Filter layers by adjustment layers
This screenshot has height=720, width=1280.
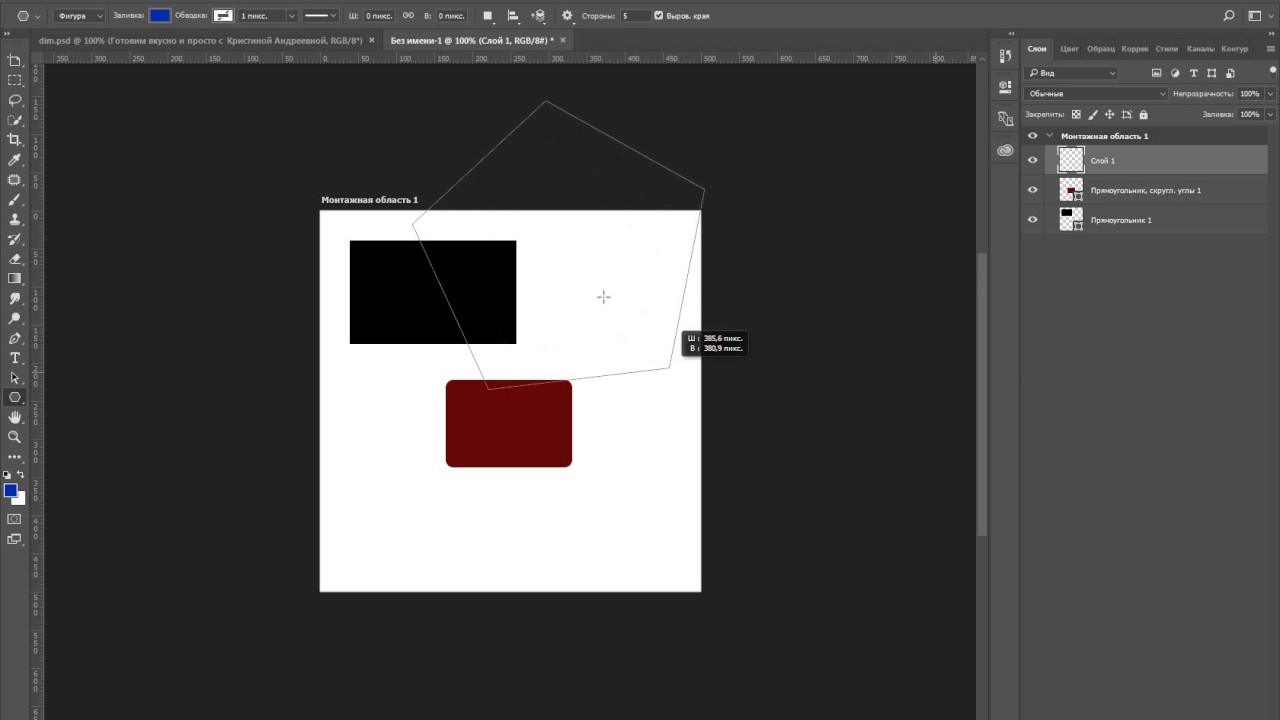tap(1175, 73)
